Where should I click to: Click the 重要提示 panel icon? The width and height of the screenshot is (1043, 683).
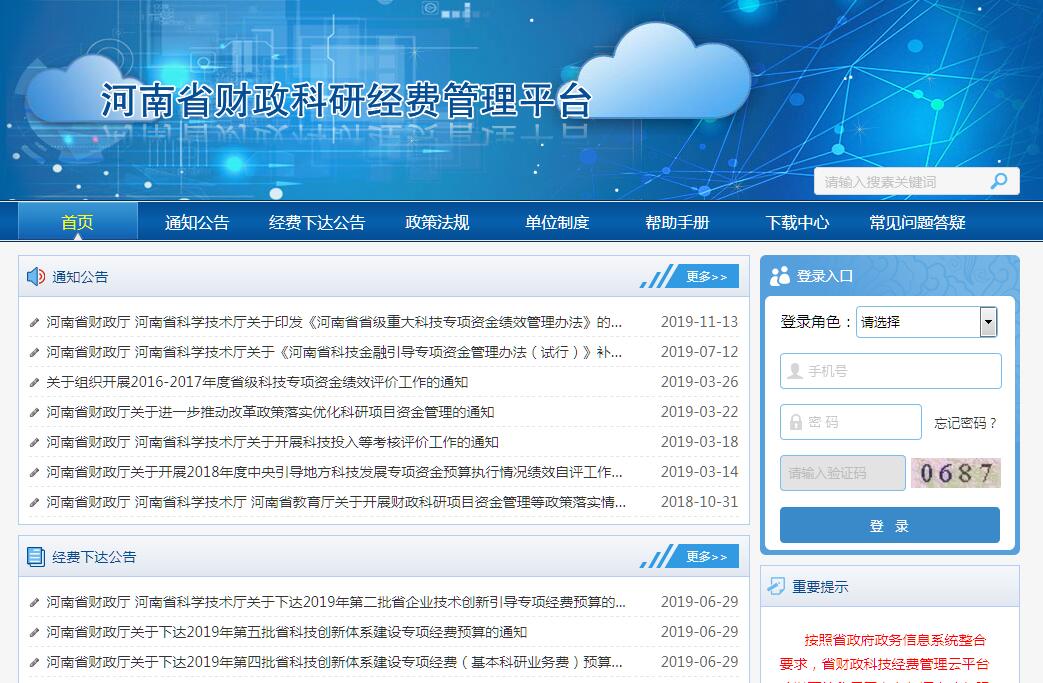click(x=776, y=586)
